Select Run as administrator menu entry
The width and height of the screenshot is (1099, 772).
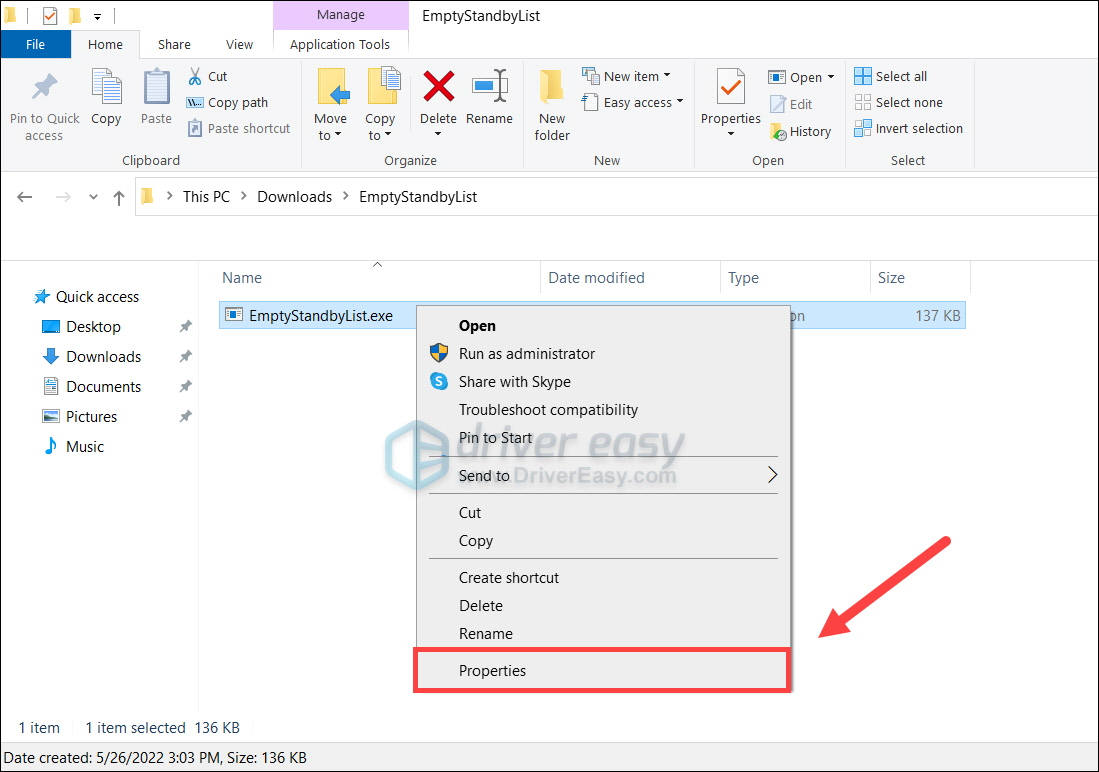pos(526,353)
